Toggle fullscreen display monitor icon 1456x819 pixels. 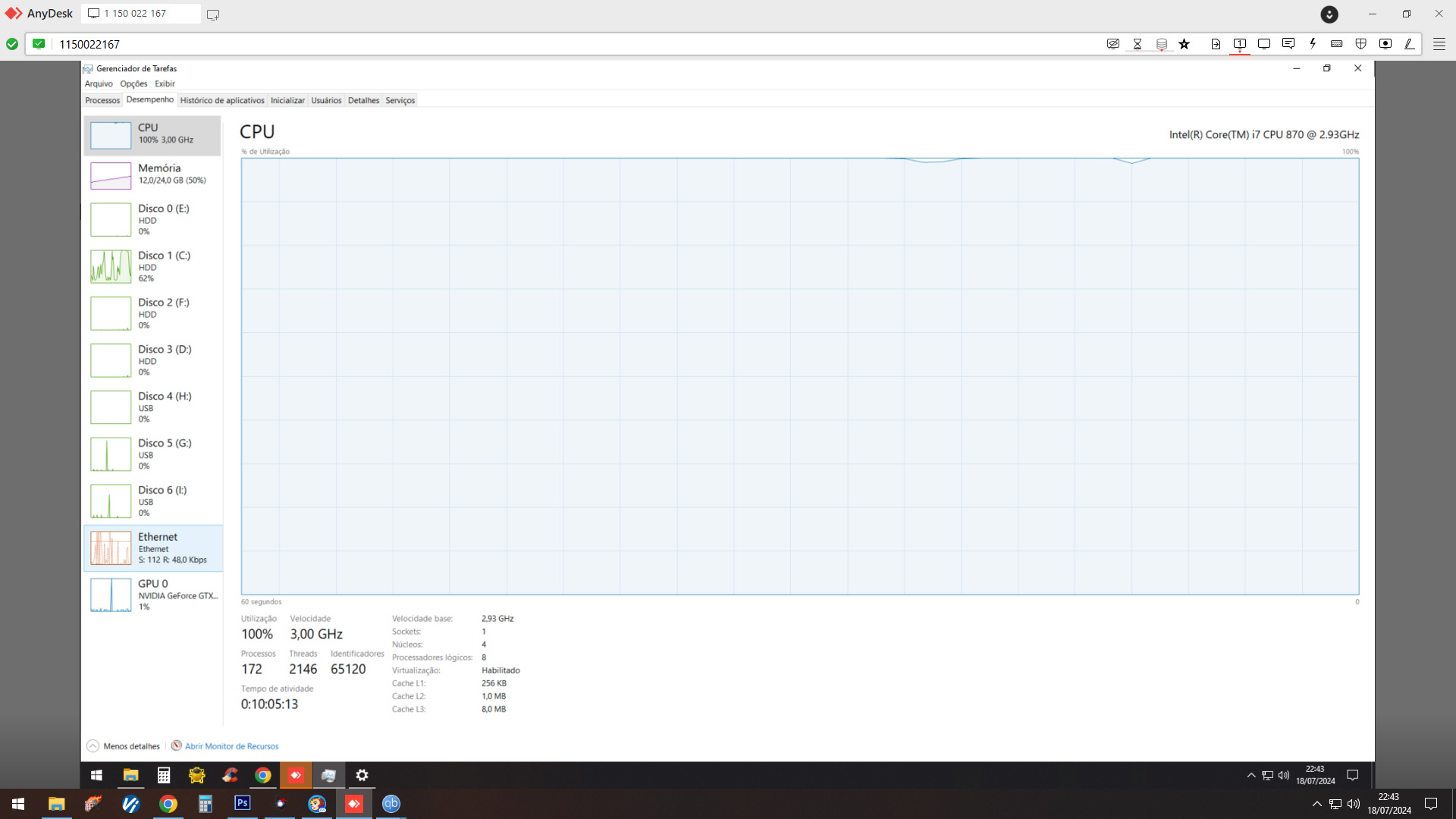[1264, 44]
